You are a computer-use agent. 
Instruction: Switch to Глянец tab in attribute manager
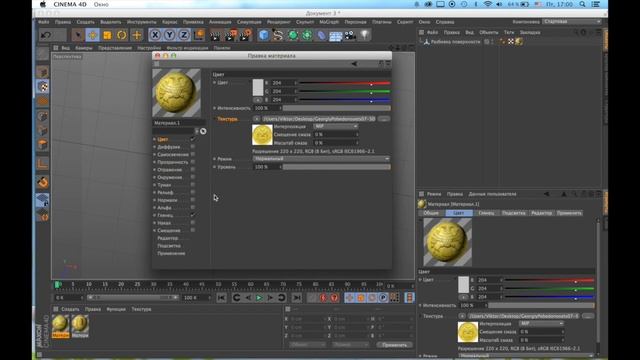click(486, 213)
